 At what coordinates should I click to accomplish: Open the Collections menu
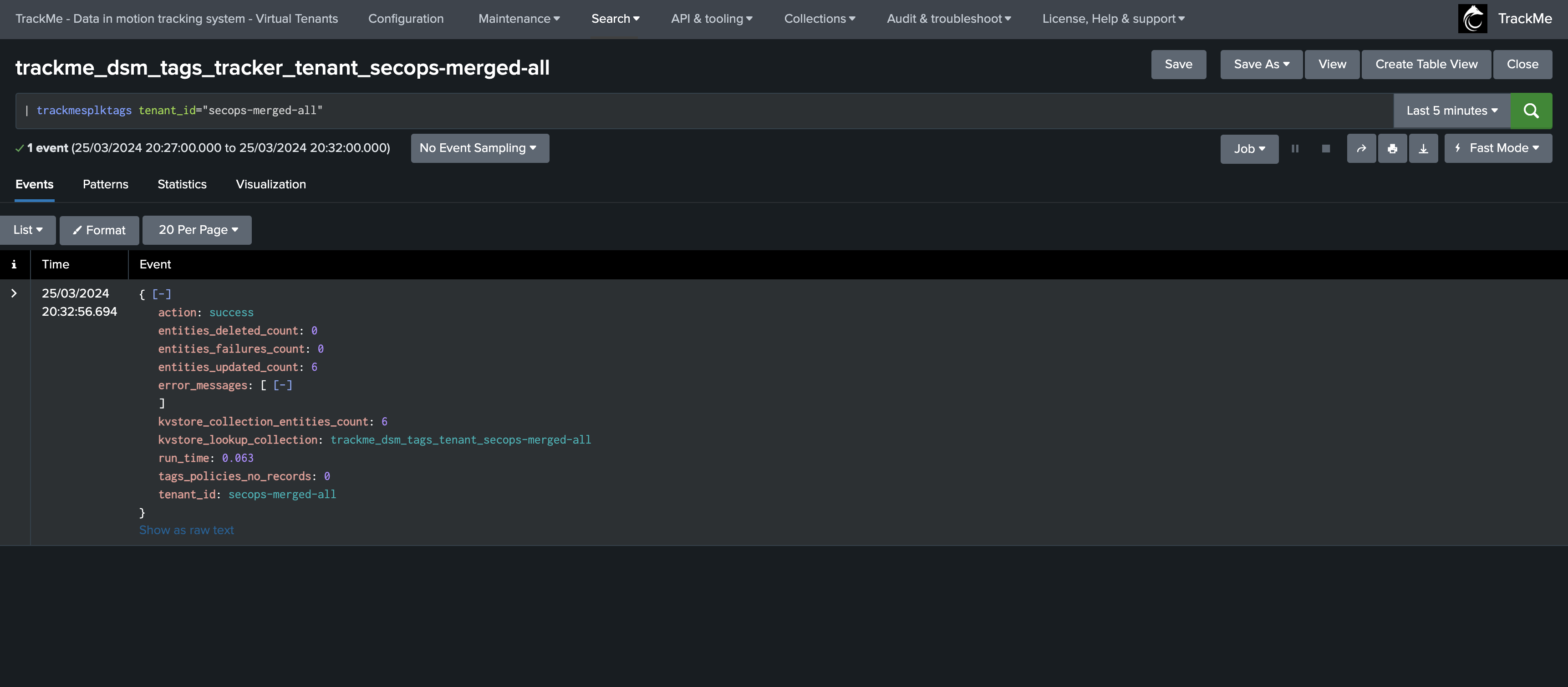coord(819,19)
